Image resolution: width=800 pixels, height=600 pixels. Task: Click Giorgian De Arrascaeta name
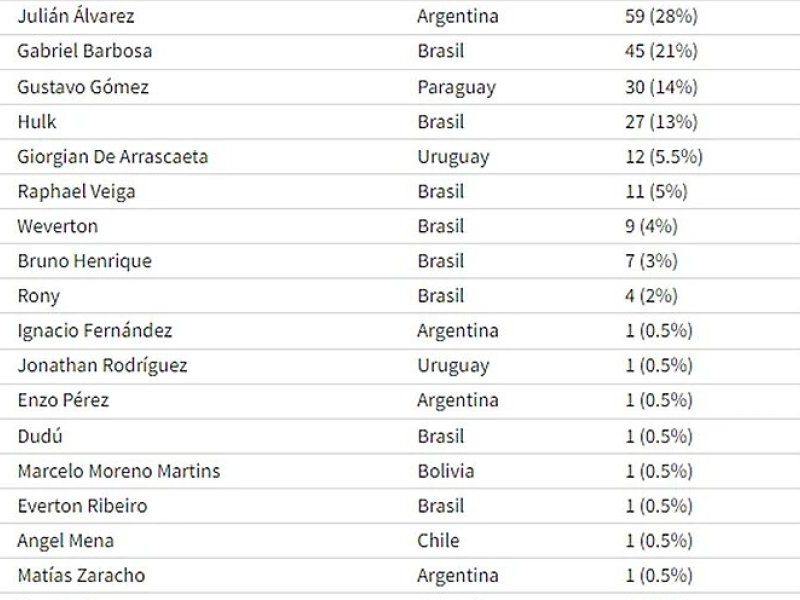(113, 157)
